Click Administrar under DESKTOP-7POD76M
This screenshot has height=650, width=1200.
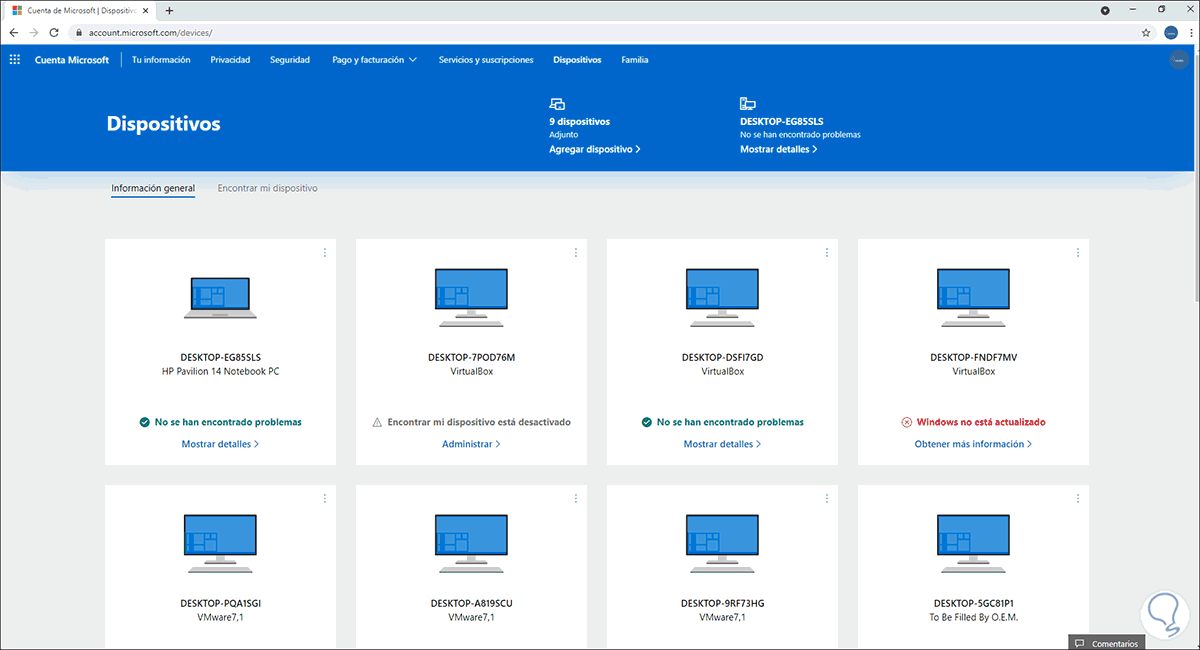point(471,444)
